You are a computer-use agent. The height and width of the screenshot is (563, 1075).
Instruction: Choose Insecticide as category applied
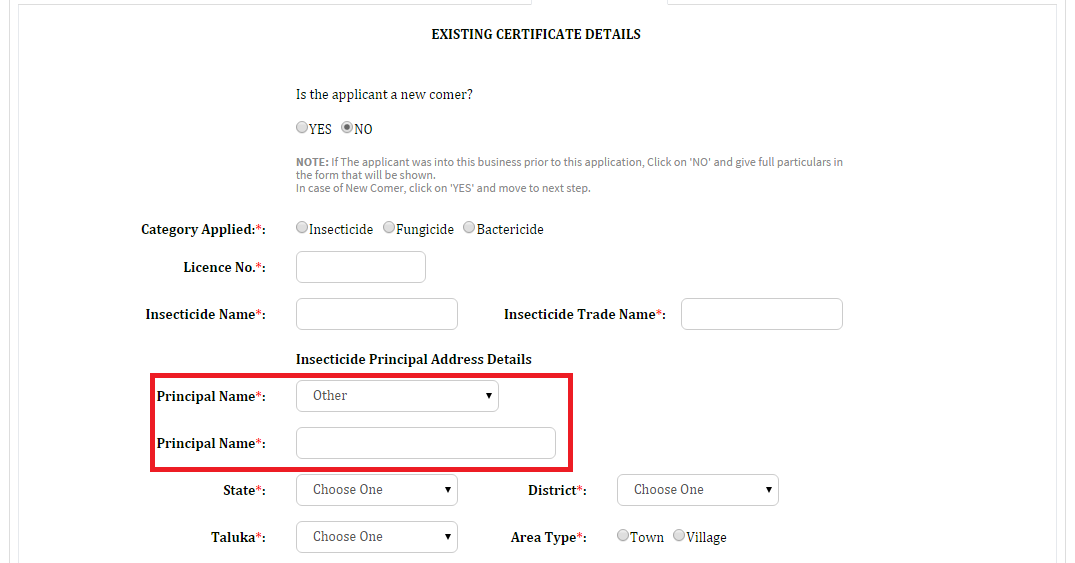click(x=302, y=228)
